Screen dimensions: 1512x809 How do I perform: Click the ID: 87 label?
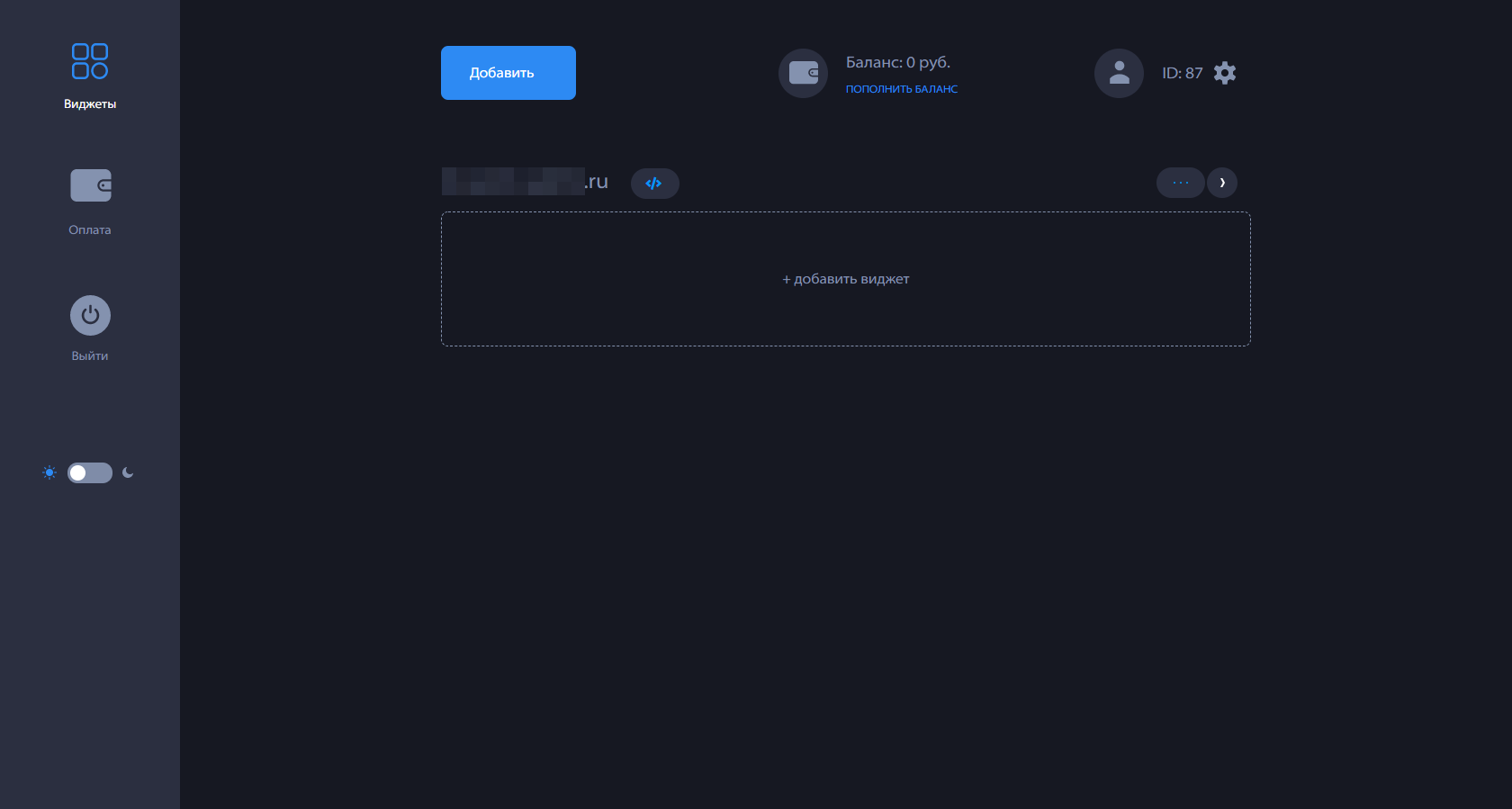click(1182, 73)
